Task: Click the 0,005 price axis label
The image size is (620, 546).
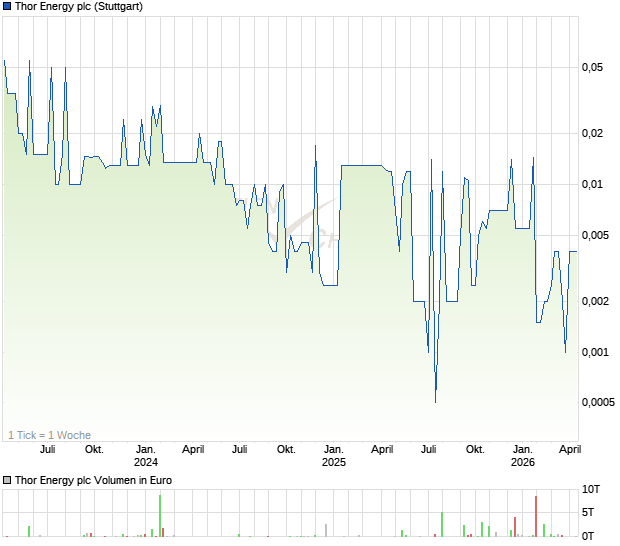Action: tap(595, 235)
